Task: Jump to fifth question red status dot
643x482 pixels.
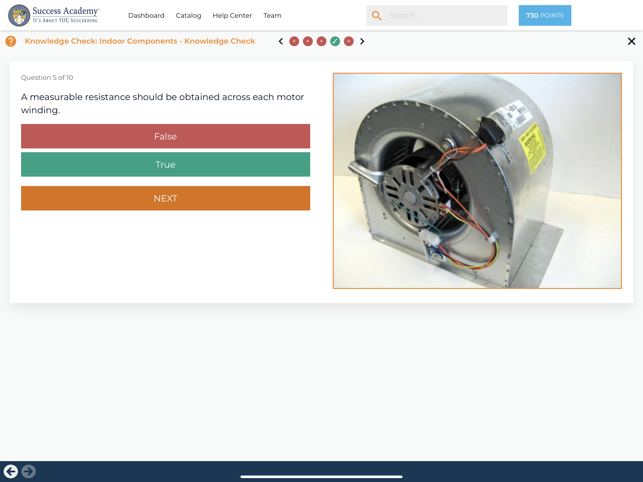Action: coord(349,41)
